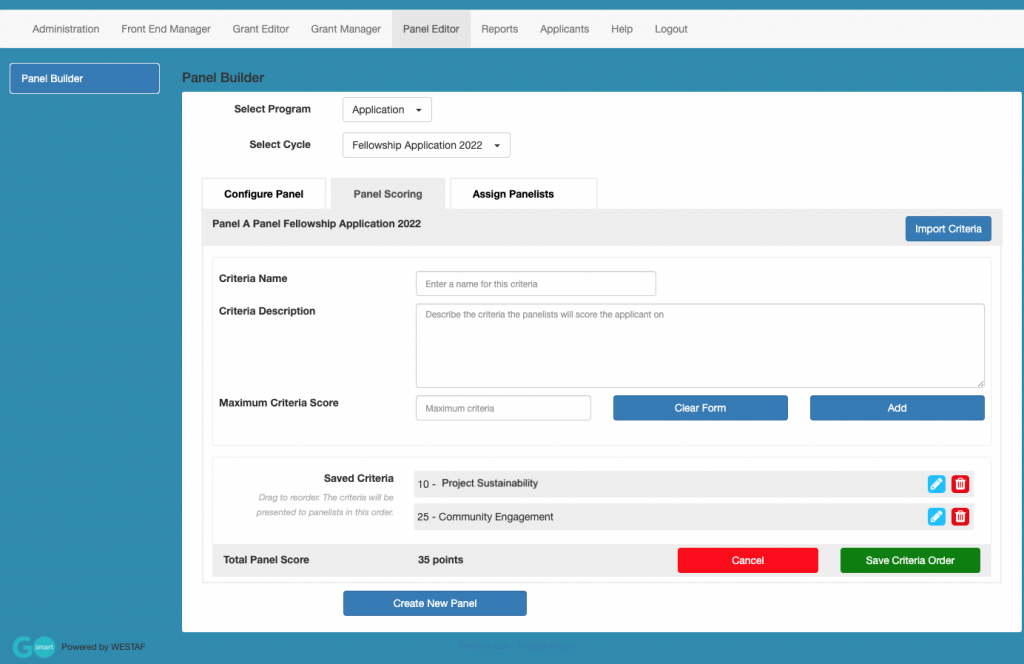Select Panel Builder in the sidebar
This screenshot has width=1024, height=664.
84,77
